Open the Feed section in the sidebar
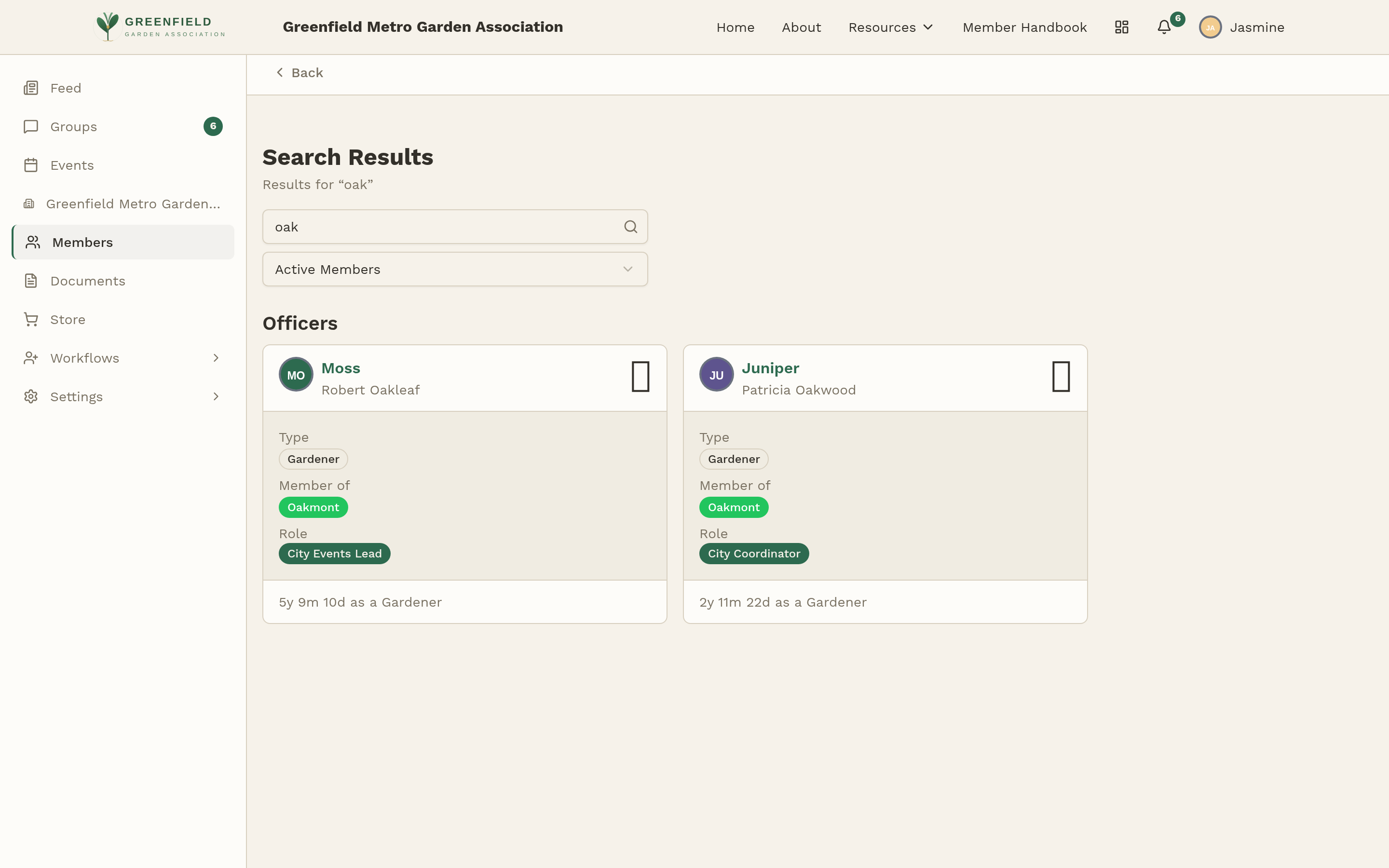The height and width of the screenshot is (868, 1389). click(x=66, y=88)
